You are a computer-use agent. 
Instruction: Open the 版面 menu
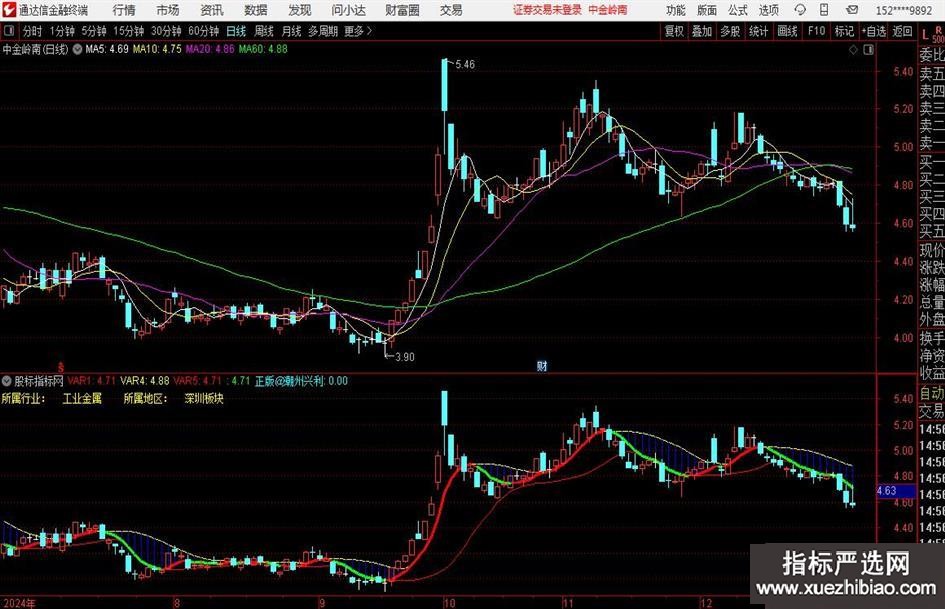[707, 10]
